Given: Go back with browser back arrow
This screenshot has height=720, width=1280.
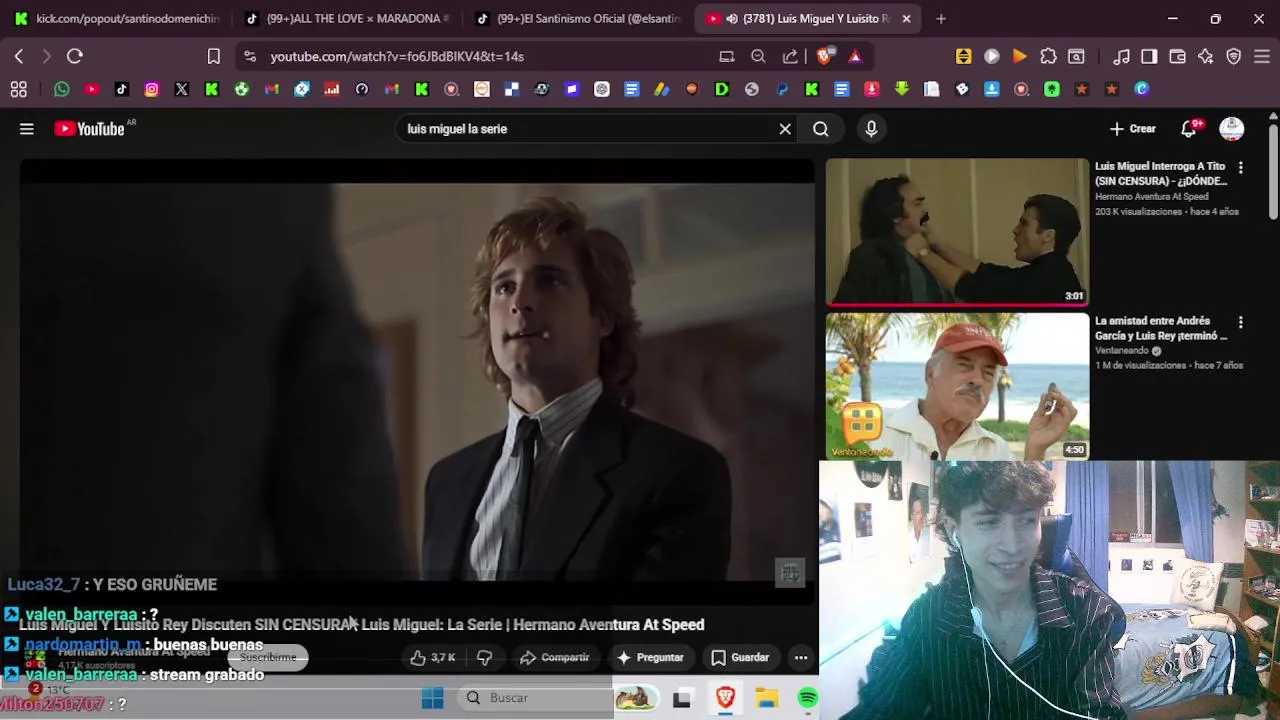Looking at the screenshot, I should tap(19, 57).
